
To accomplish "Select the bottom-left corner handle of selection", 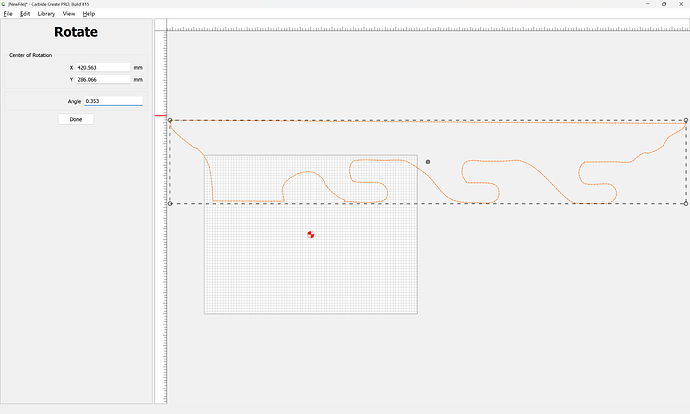I will click(x=170, y=203).
